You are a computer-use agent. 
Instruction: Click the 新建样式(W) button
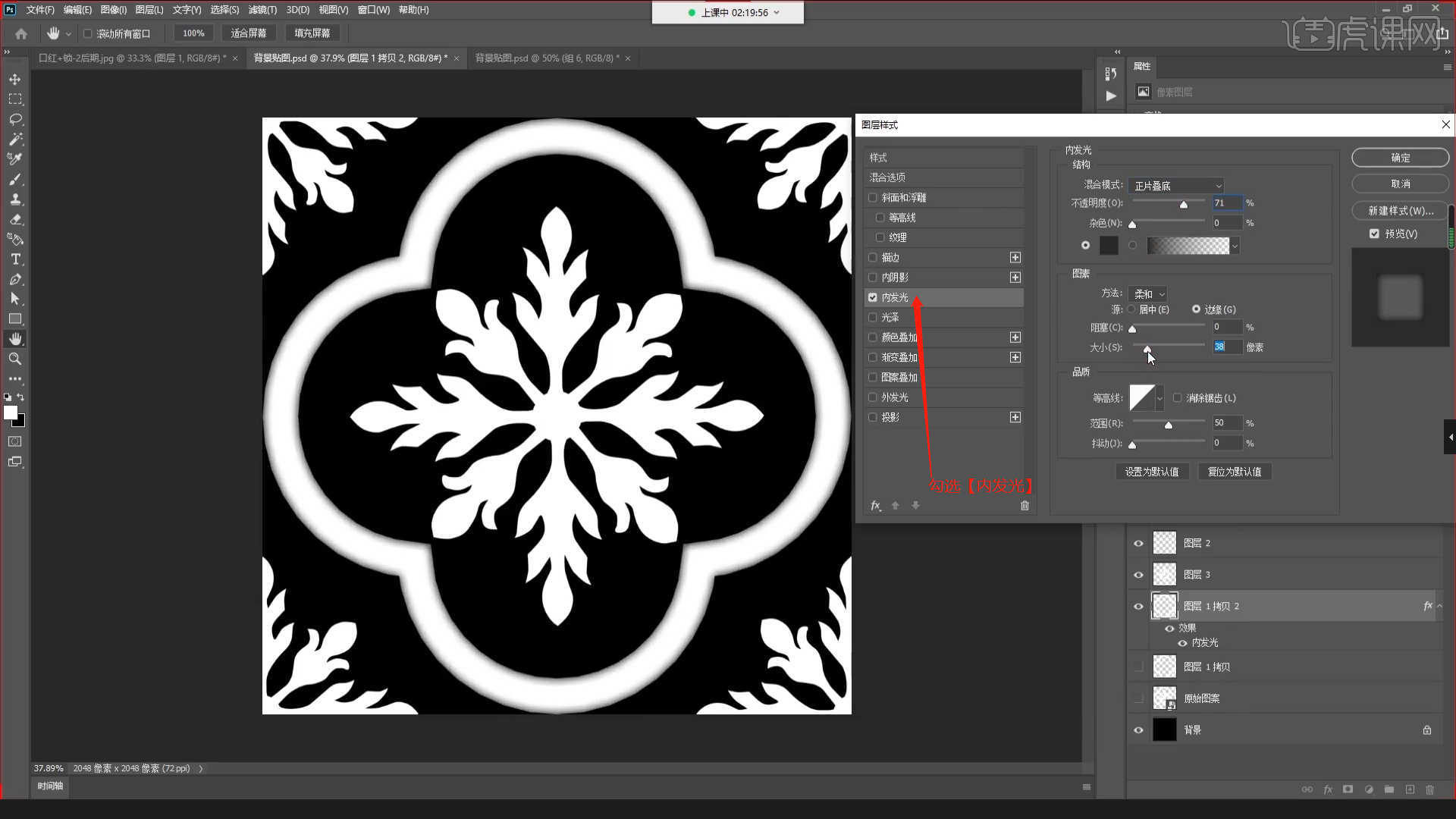[x=1400, y=211]
